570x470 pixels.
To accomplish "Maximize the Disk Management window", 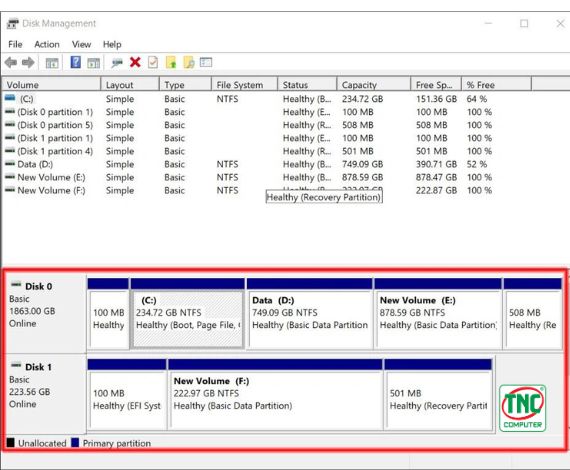I will (x=524, y=24).
